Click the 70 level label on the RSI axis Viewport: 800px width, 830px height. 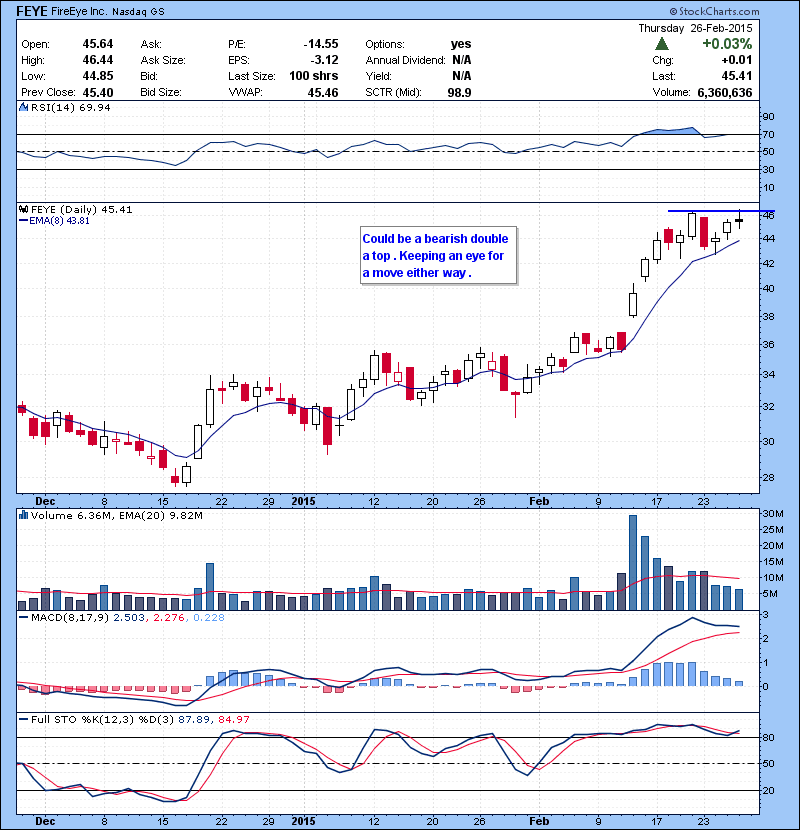click(x=768, y=134)
